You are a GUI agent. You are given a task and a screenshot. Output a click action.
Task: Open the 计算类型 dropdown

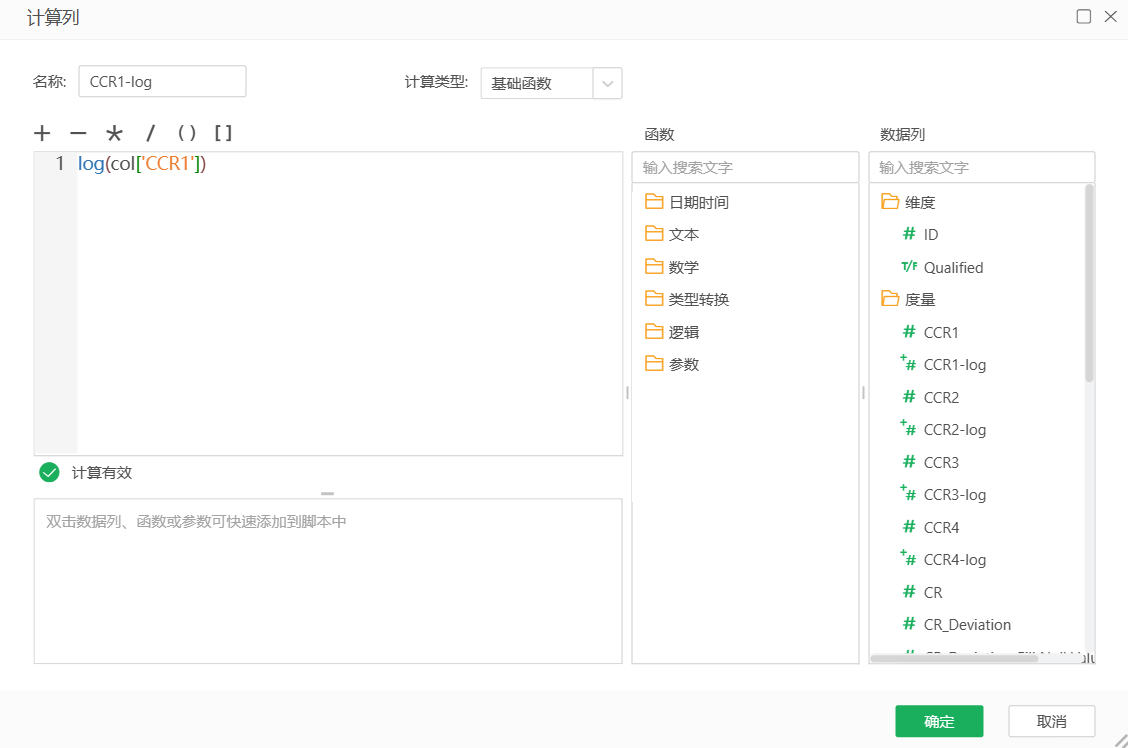(607, 83)
